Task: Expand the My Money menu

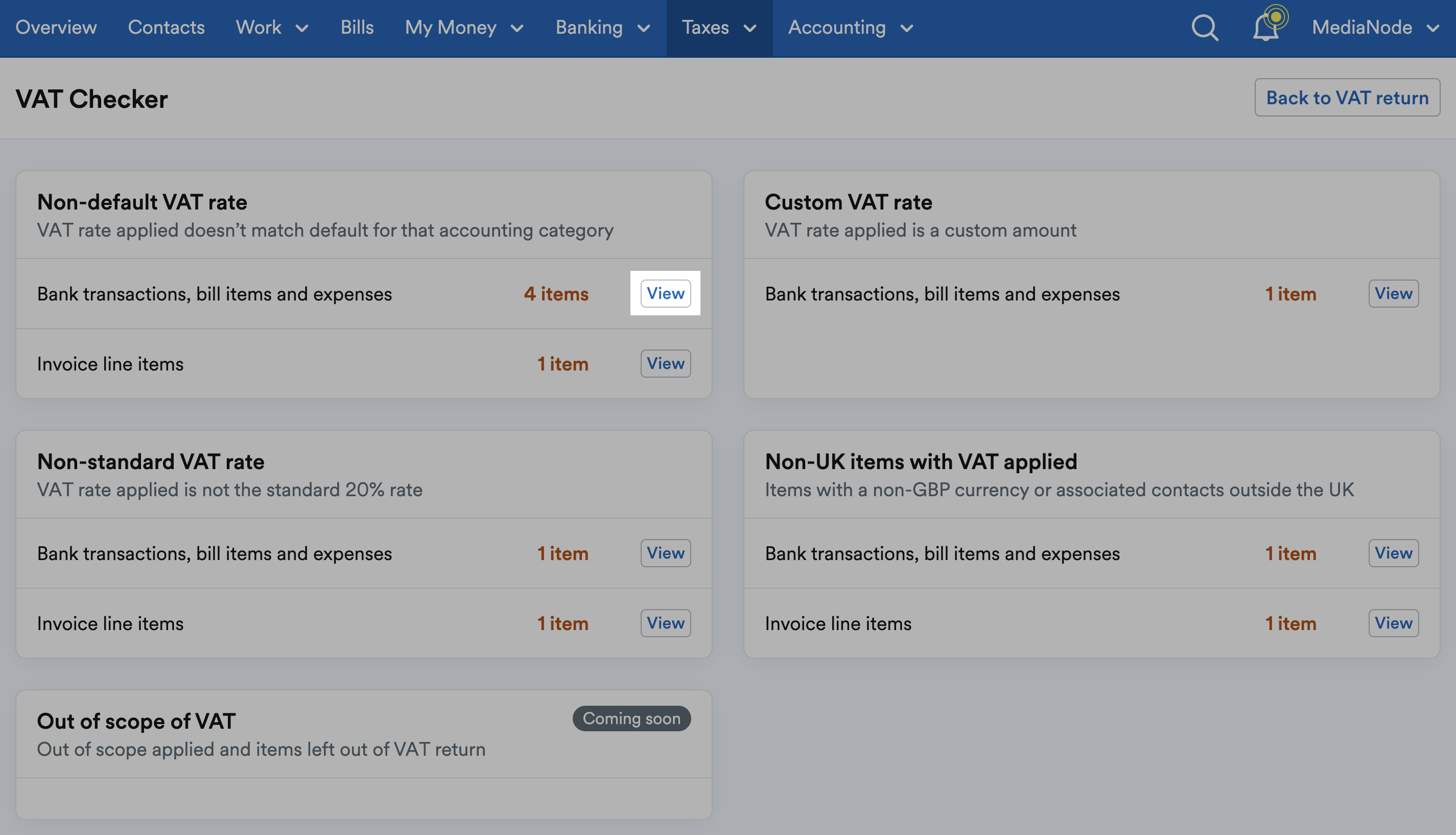Action: (x=464, y=28)
